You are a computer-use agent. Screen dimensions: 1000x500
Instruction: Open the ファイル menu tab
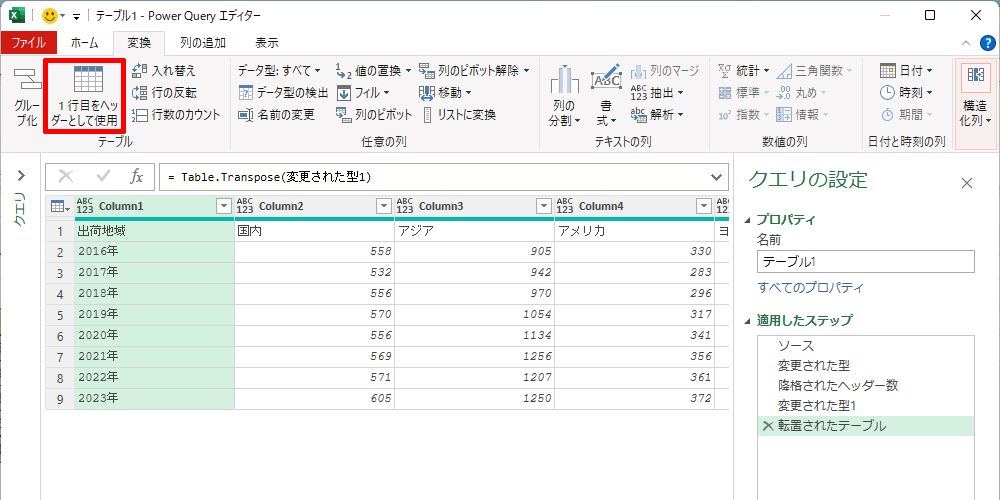point(29,43)
